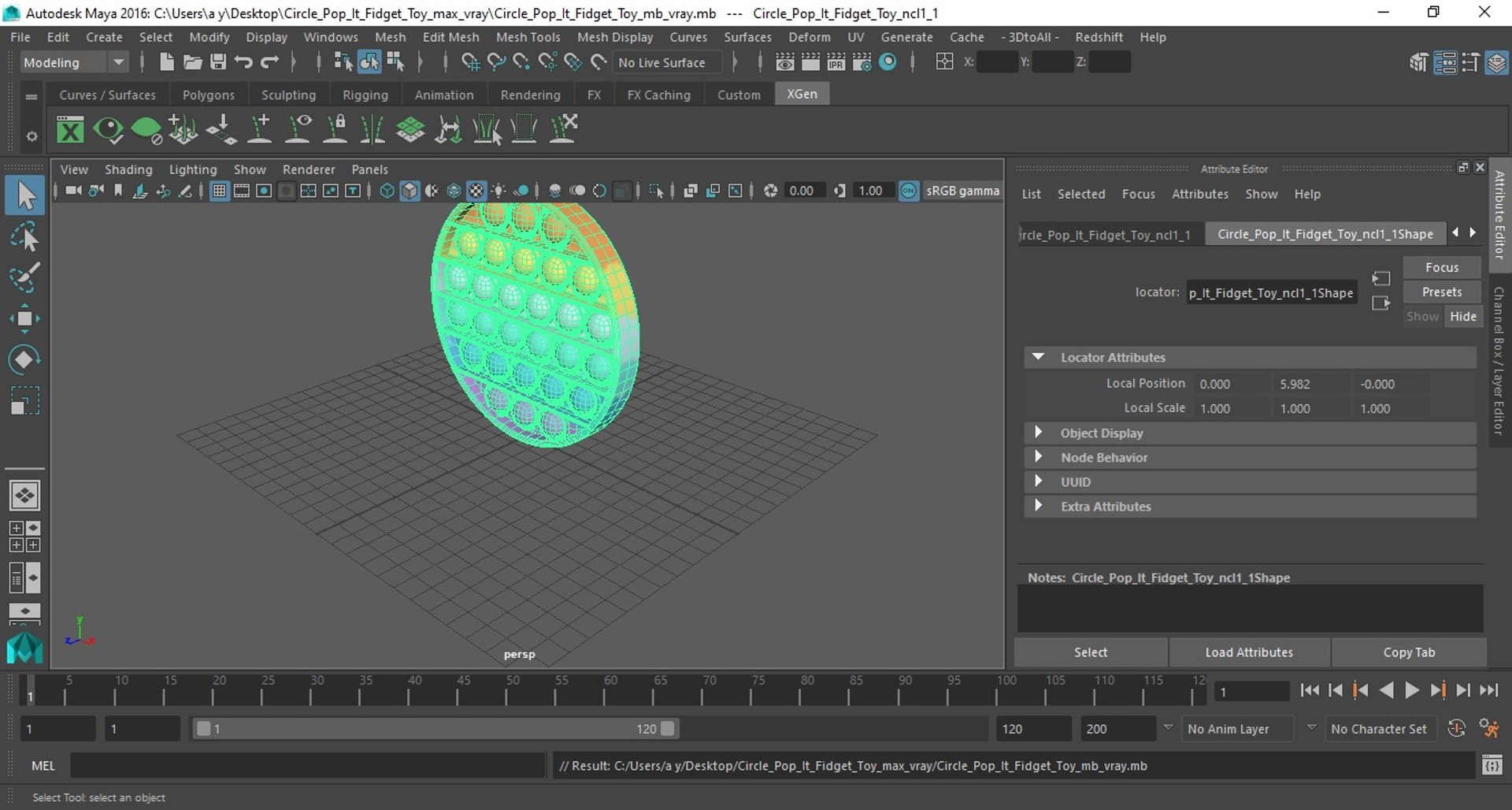The width and height of the screenshot is (1512, 810).
Task: Click the Focus button
Action: (x=1442, y=267)
